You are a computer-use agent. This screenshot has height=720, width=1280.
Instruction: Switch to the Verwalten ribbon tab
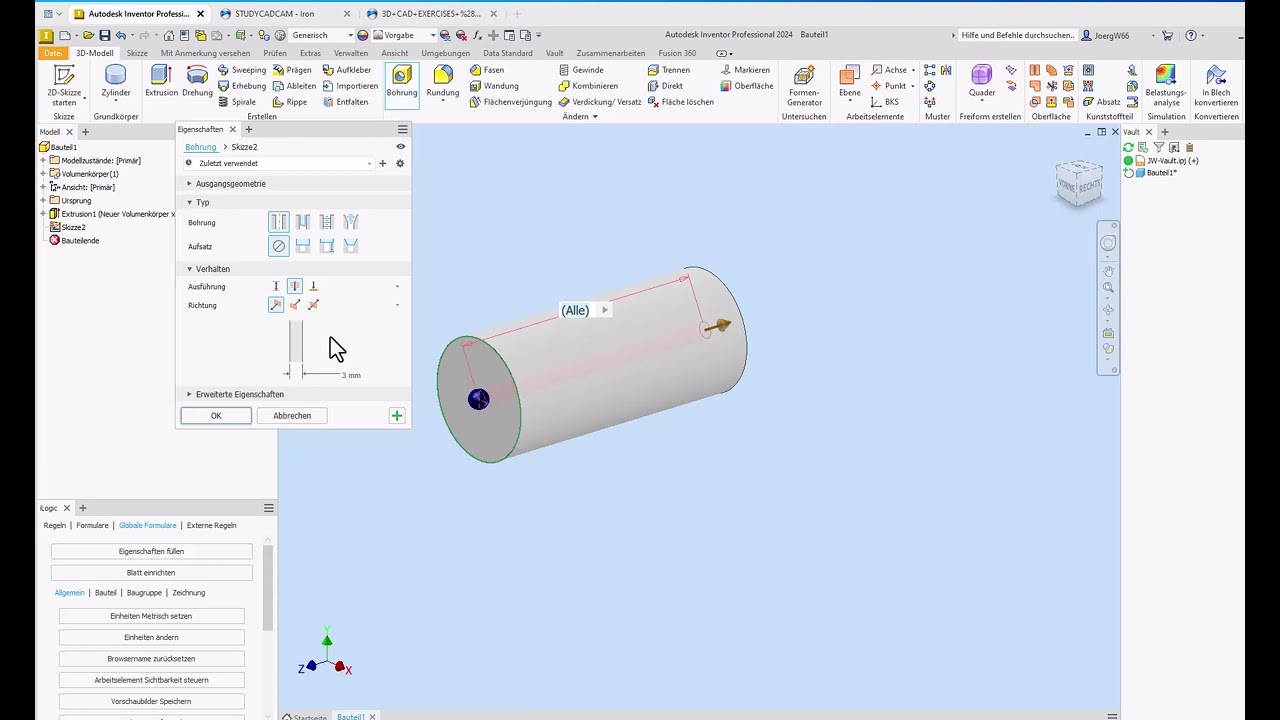click(x=350, y=53)
